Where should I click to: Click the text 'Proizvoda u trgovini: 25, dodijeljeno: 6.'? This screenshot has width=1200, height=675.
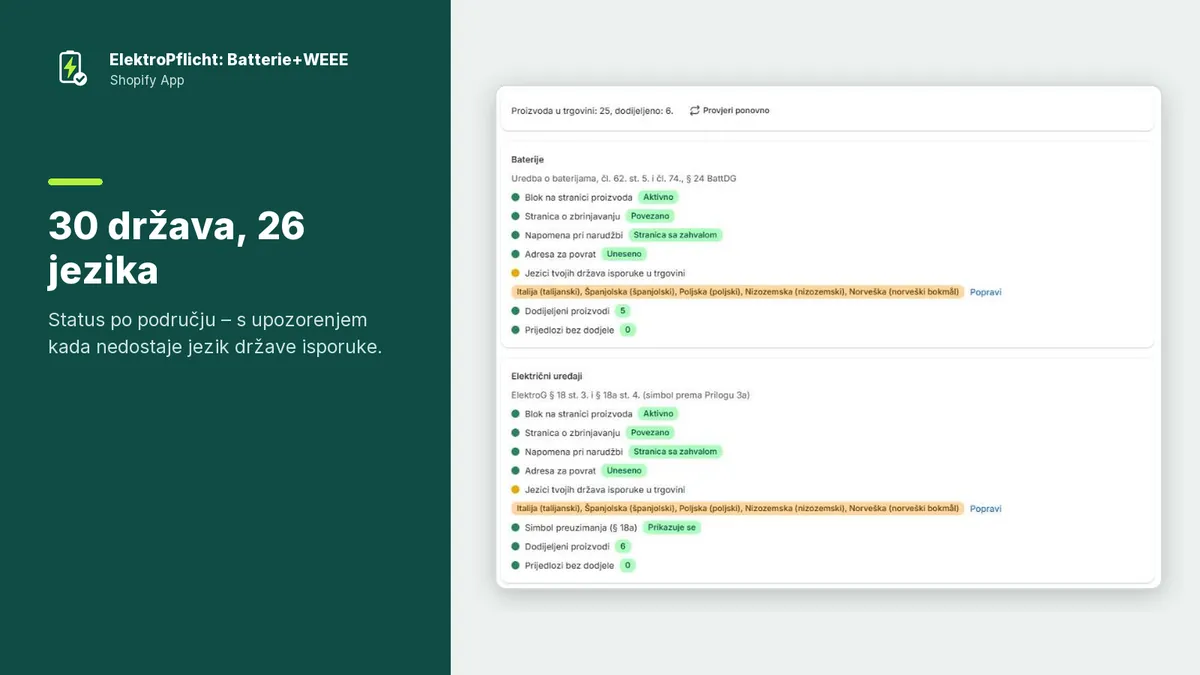592,110
